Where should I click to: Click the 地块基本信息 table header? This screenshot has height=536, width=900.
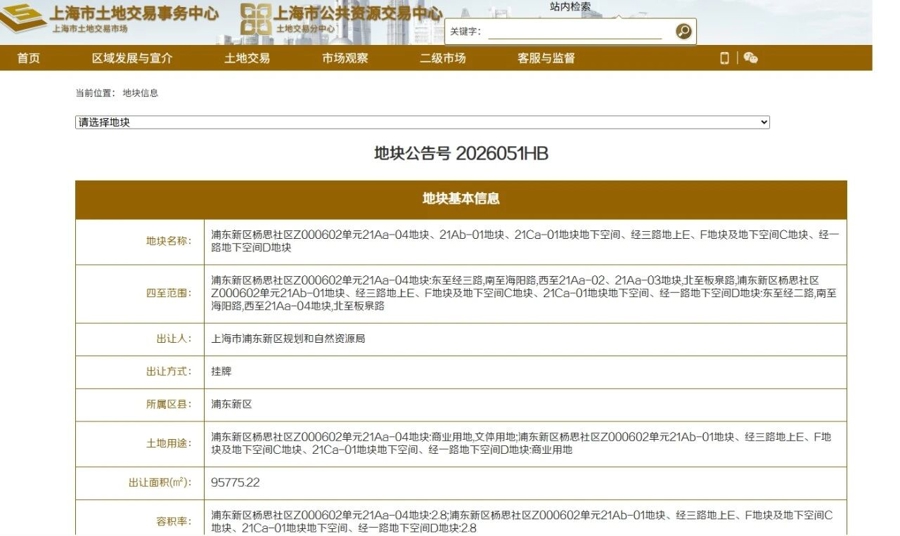[x=461, y=199]
